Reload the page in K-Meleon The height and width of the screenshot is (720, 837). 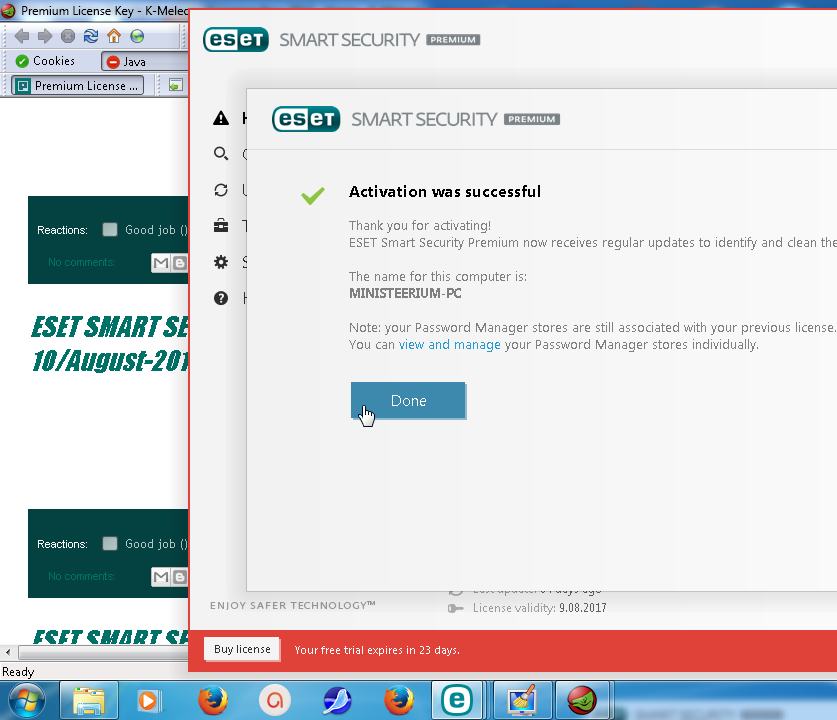pyautogui.click(x=91, y=36)
